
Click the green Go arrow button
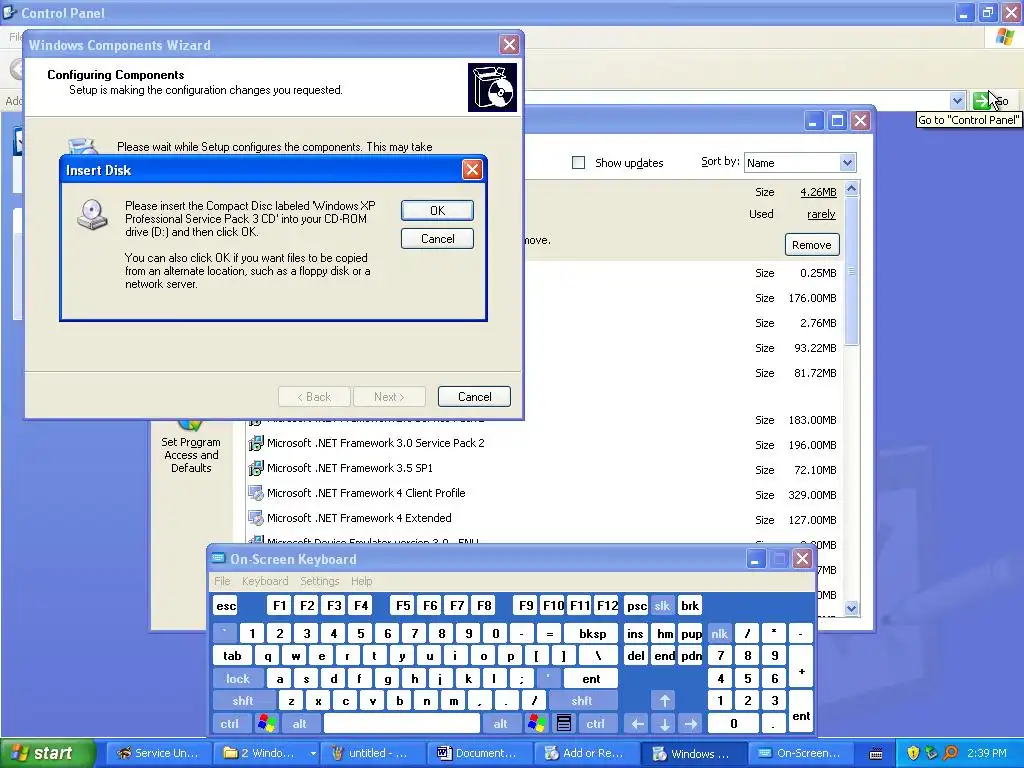pyautogui.click(x=981, y=101)
